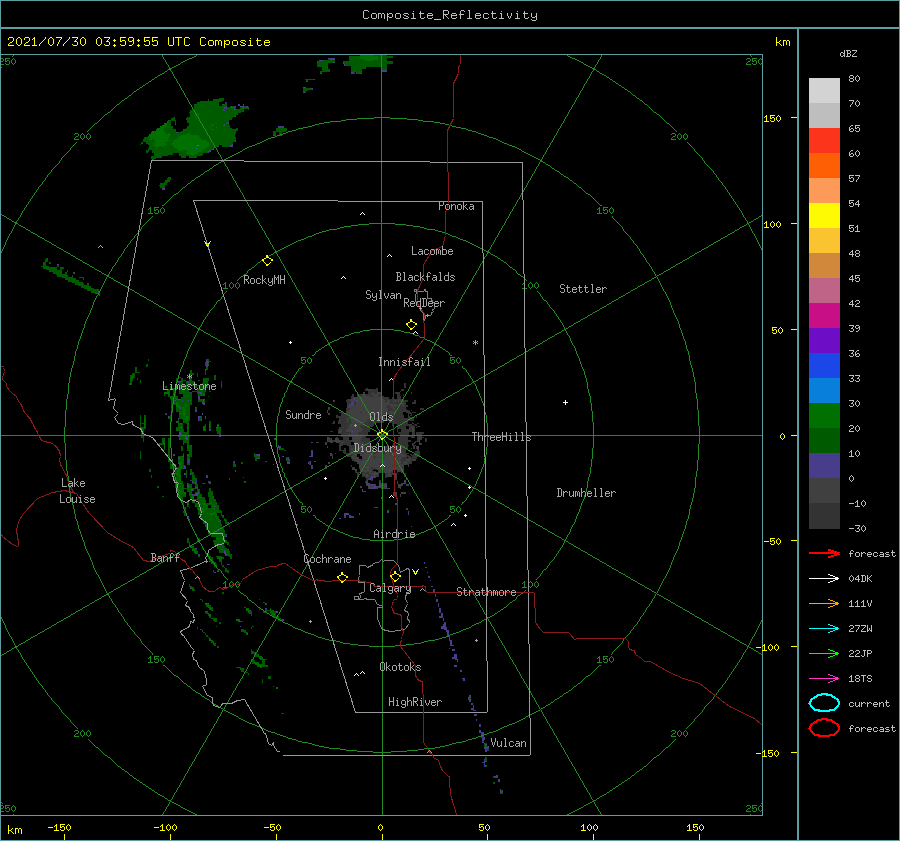Viewport: 900px width, 841px height.
Task: Click the Lacombe city label
Action: click(x=432, y=251)
